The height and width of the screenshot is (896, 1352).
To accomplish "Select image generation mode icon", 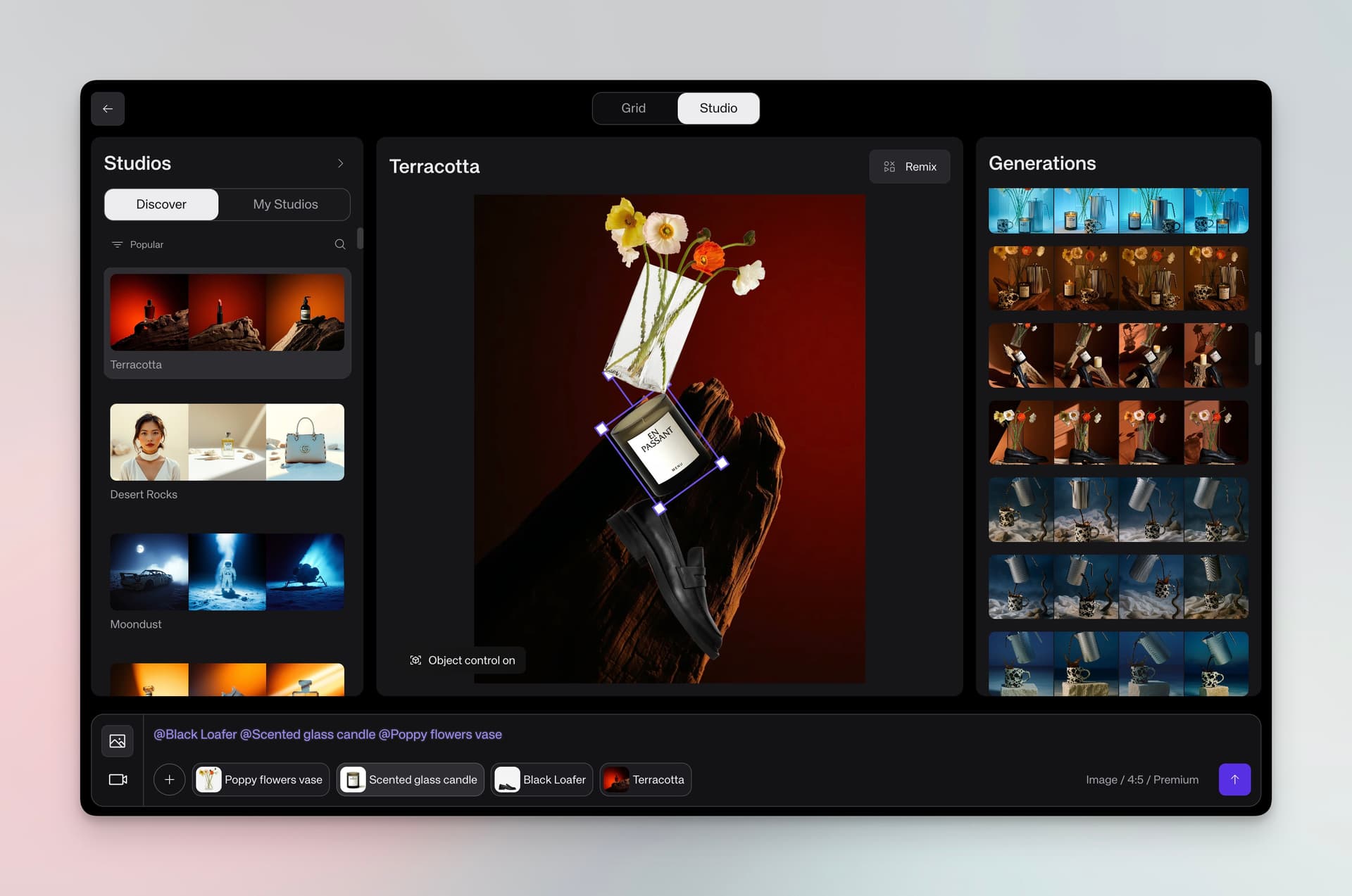I will click(x=118, y=741).
